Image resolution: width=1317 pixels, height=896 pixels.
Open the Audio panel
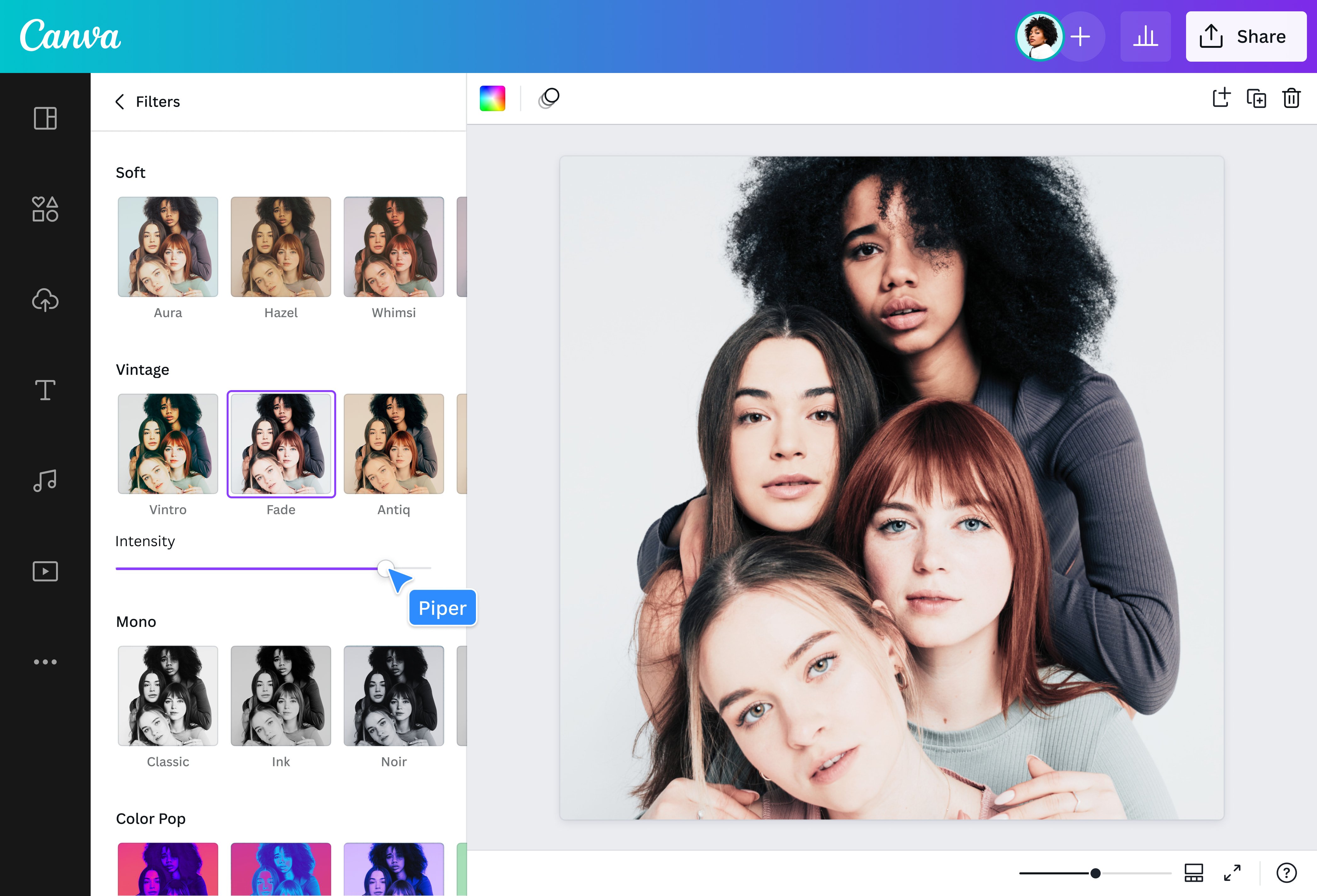[45, 480]
